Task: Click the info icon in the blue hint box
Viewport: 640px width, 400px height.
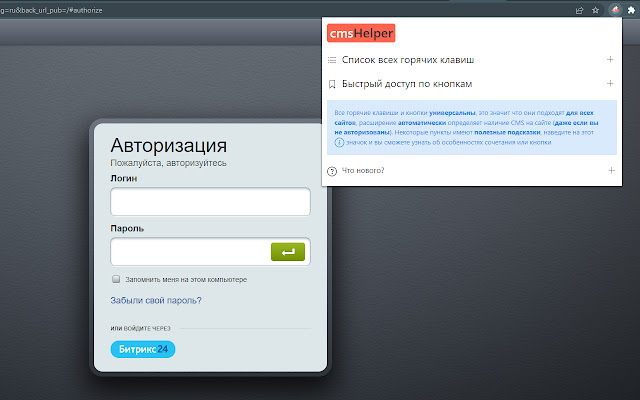Action: tap(339, 142)
